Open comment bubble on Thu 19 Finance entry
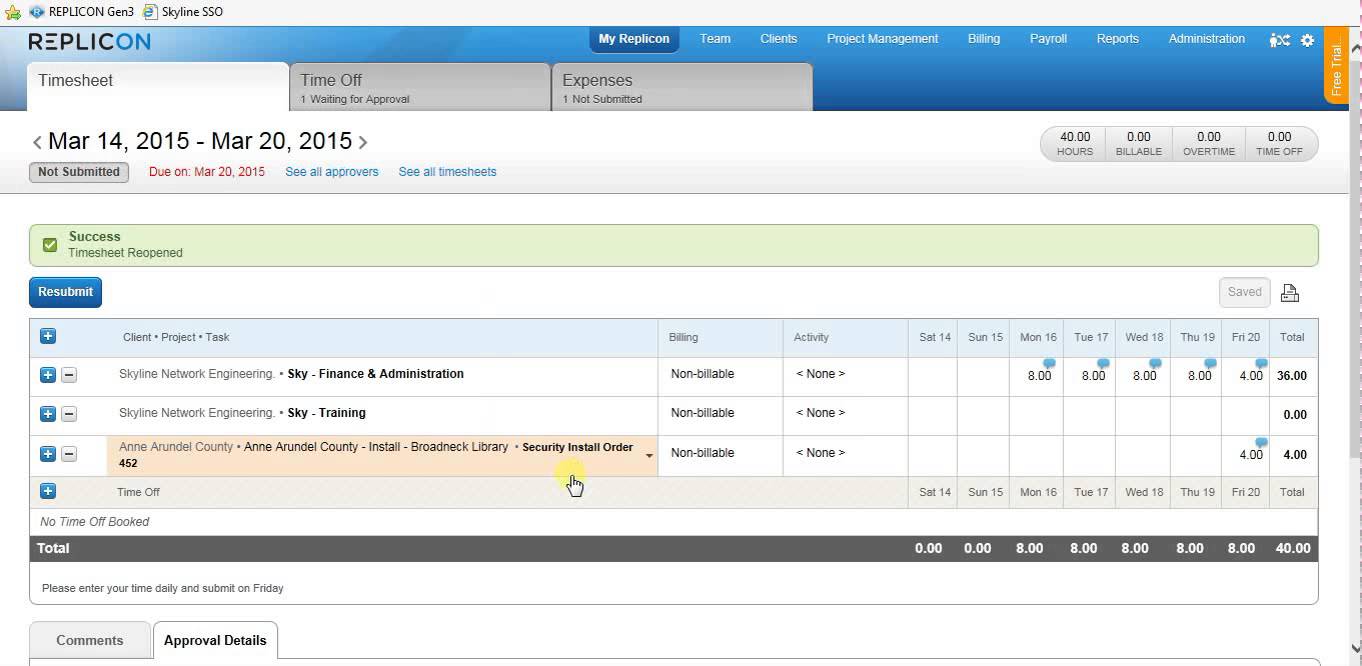 (x=1210, y=363)
